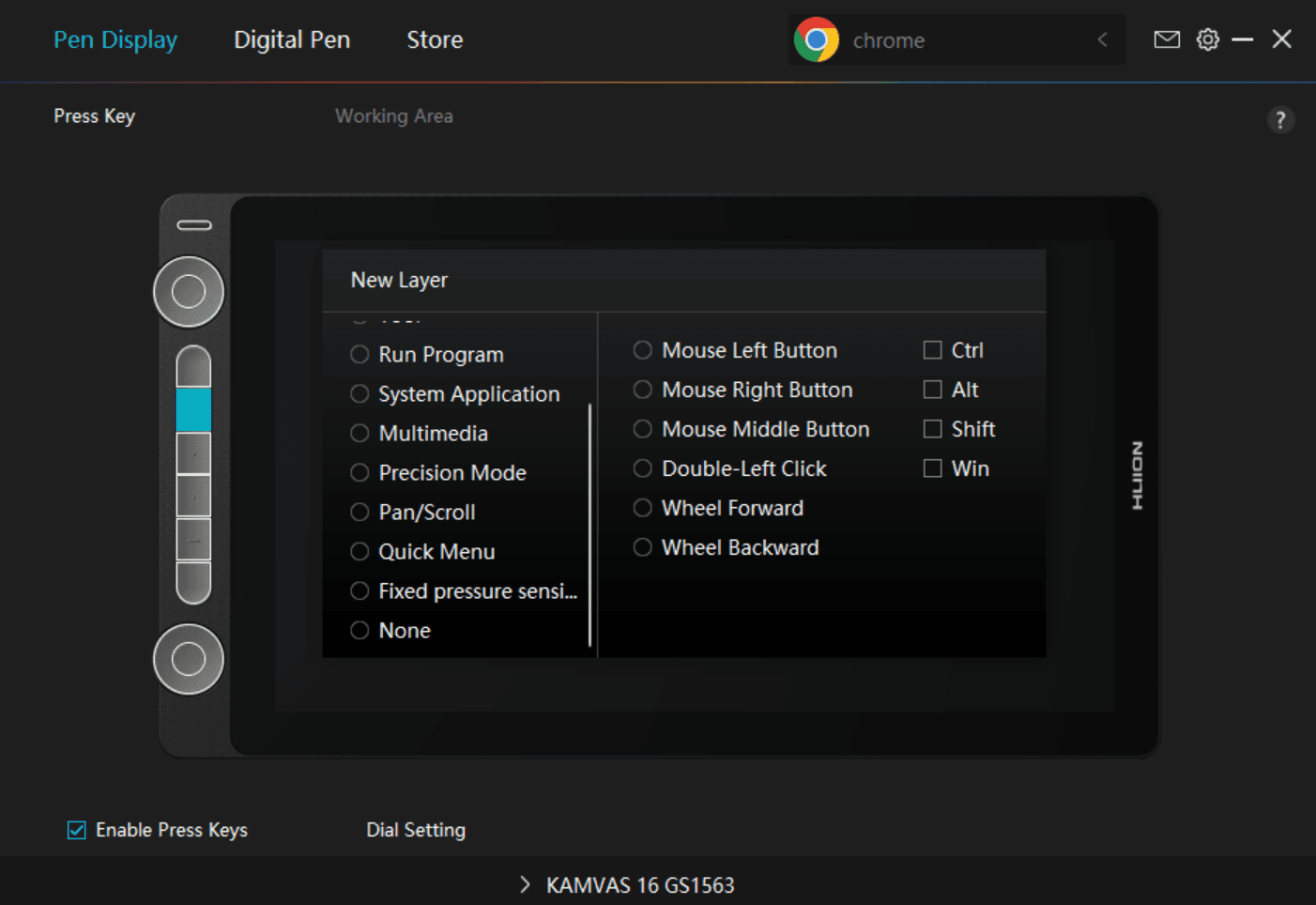Image resolution: width=1316 pixels, height=905 pixels.
Task: Open the settings gear icon
Action: (1207, 39)
